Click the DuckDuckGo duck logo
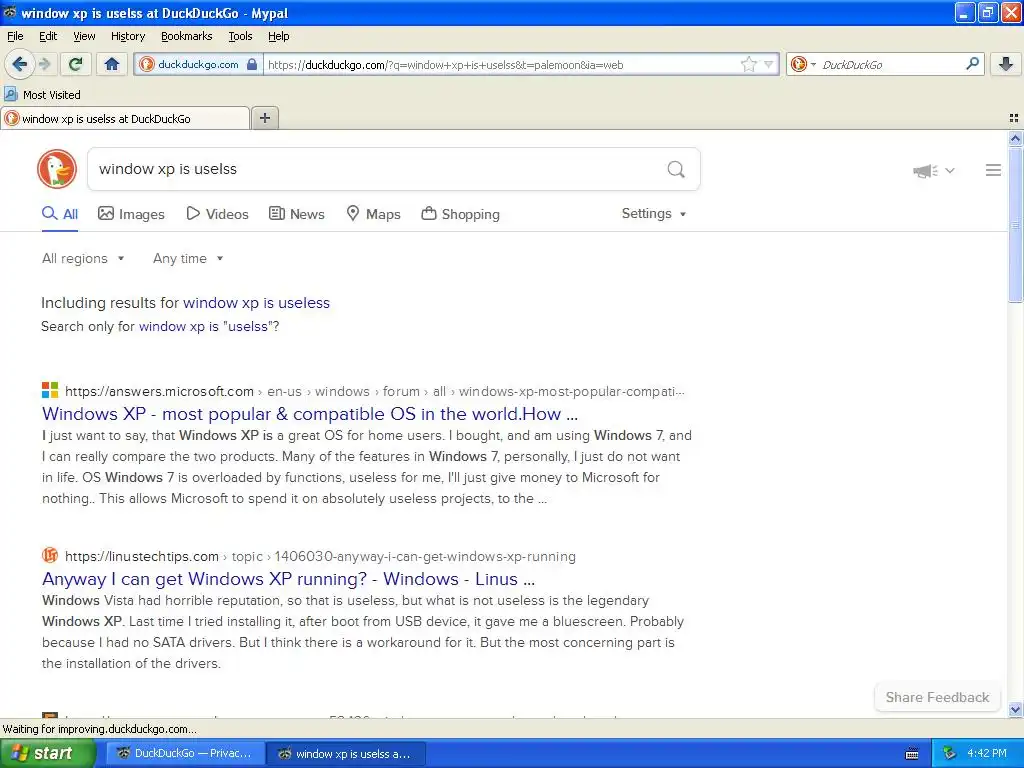This screenshot has height=768, width=1024. [x=57, y=169]
